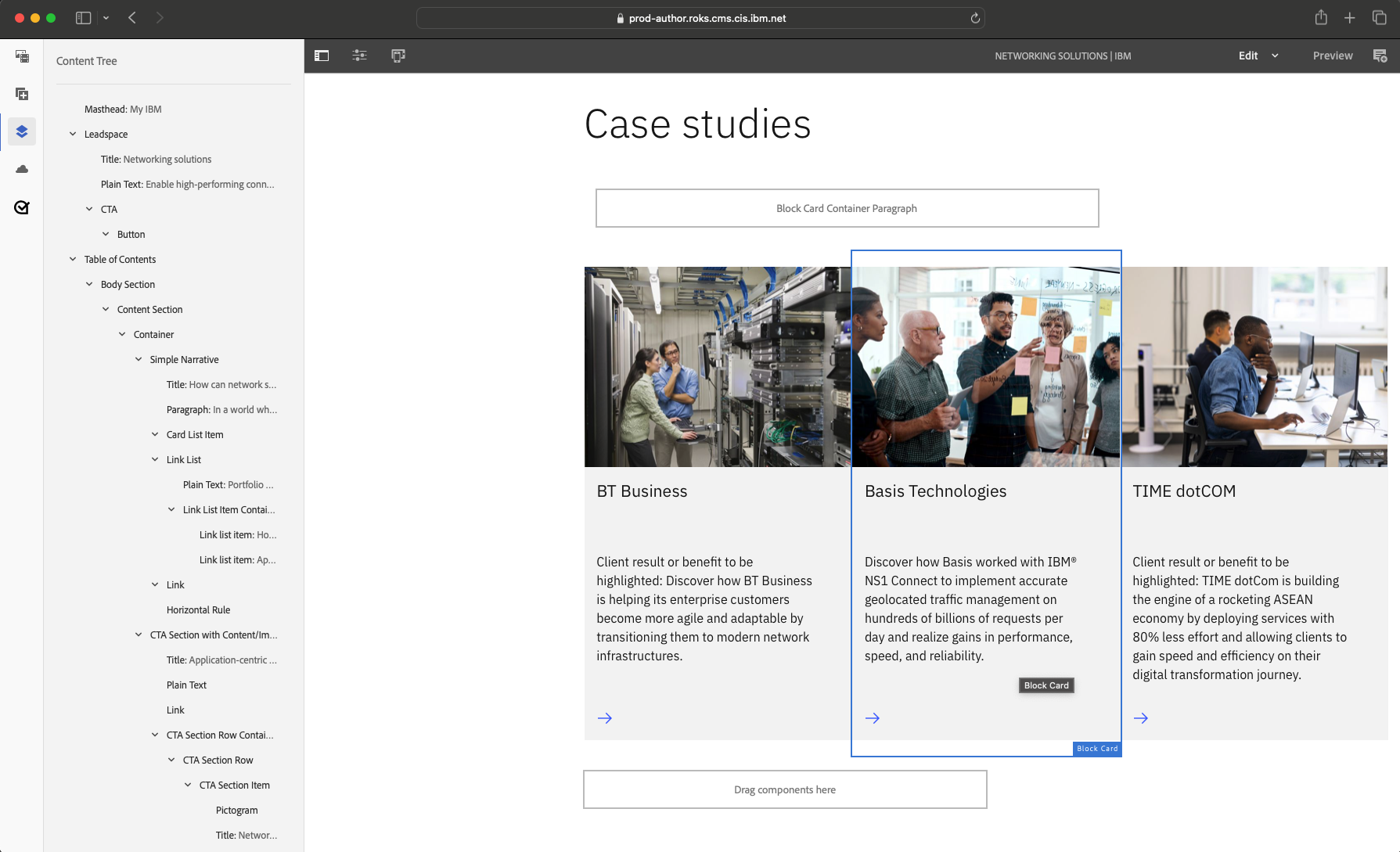Select Title: Networking solutions tree item
The image size is (1400, 852).
[x=156, y=159]
